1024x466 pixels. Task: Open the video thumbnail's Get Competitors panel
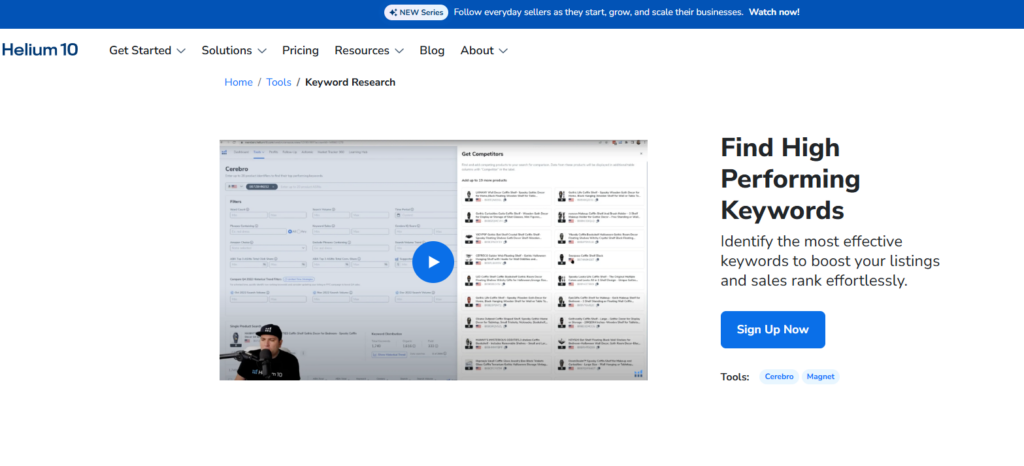[552, 261]
